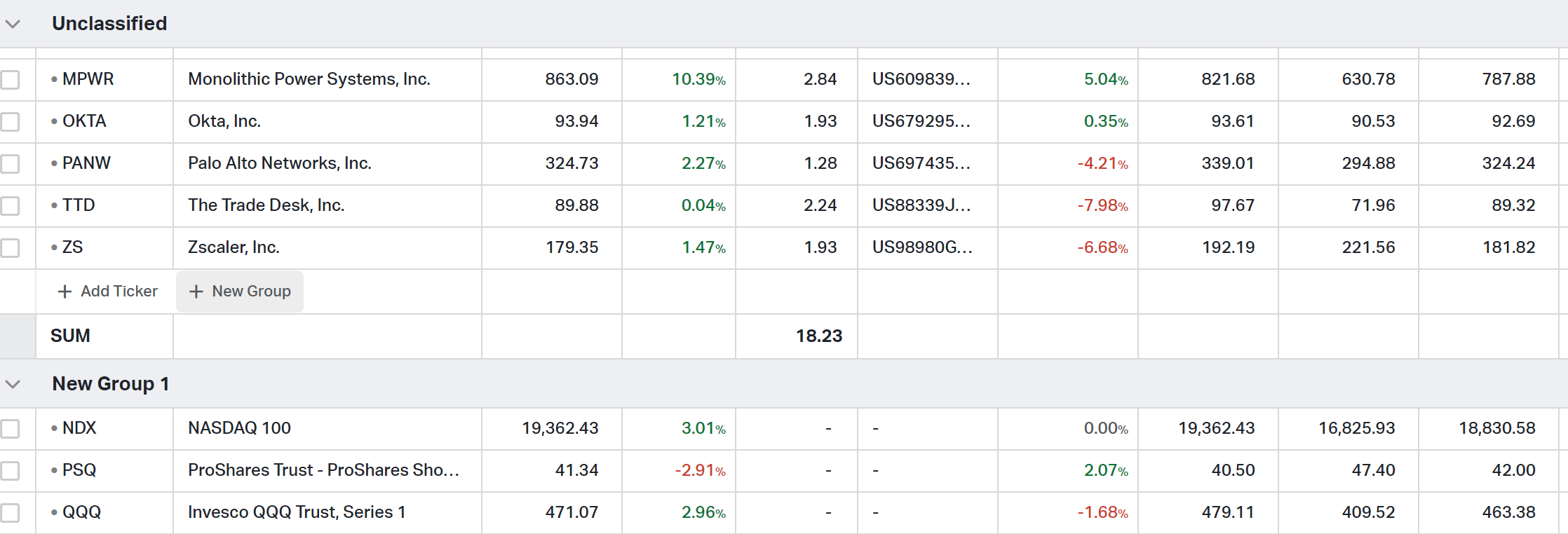1568x534 pixels.
Task: Select Zscaler, Inc. company name
Action: [x=234, y=247]
